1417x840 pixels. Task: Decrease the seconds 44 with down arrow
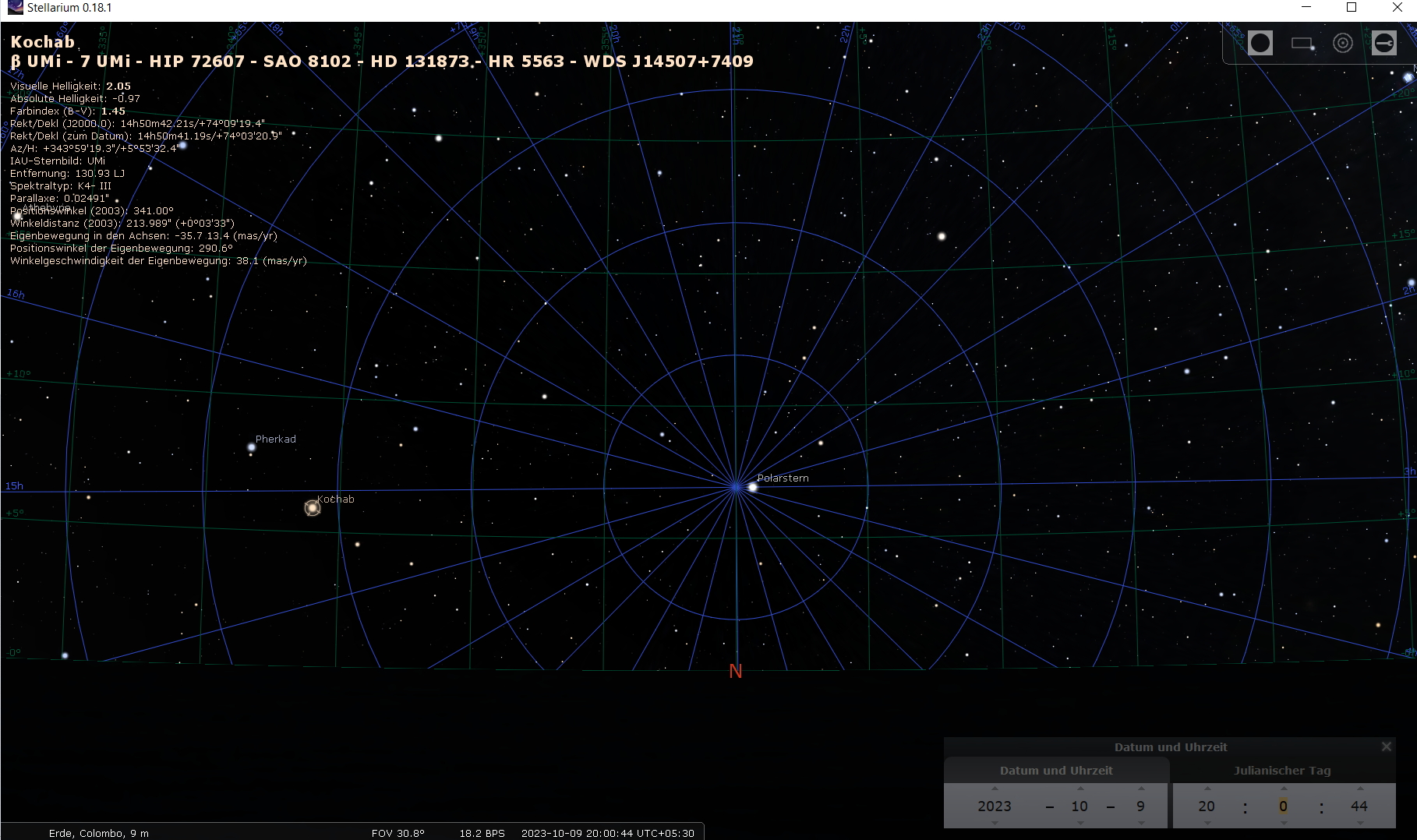pyautogui.click(x=1359, y=823)
